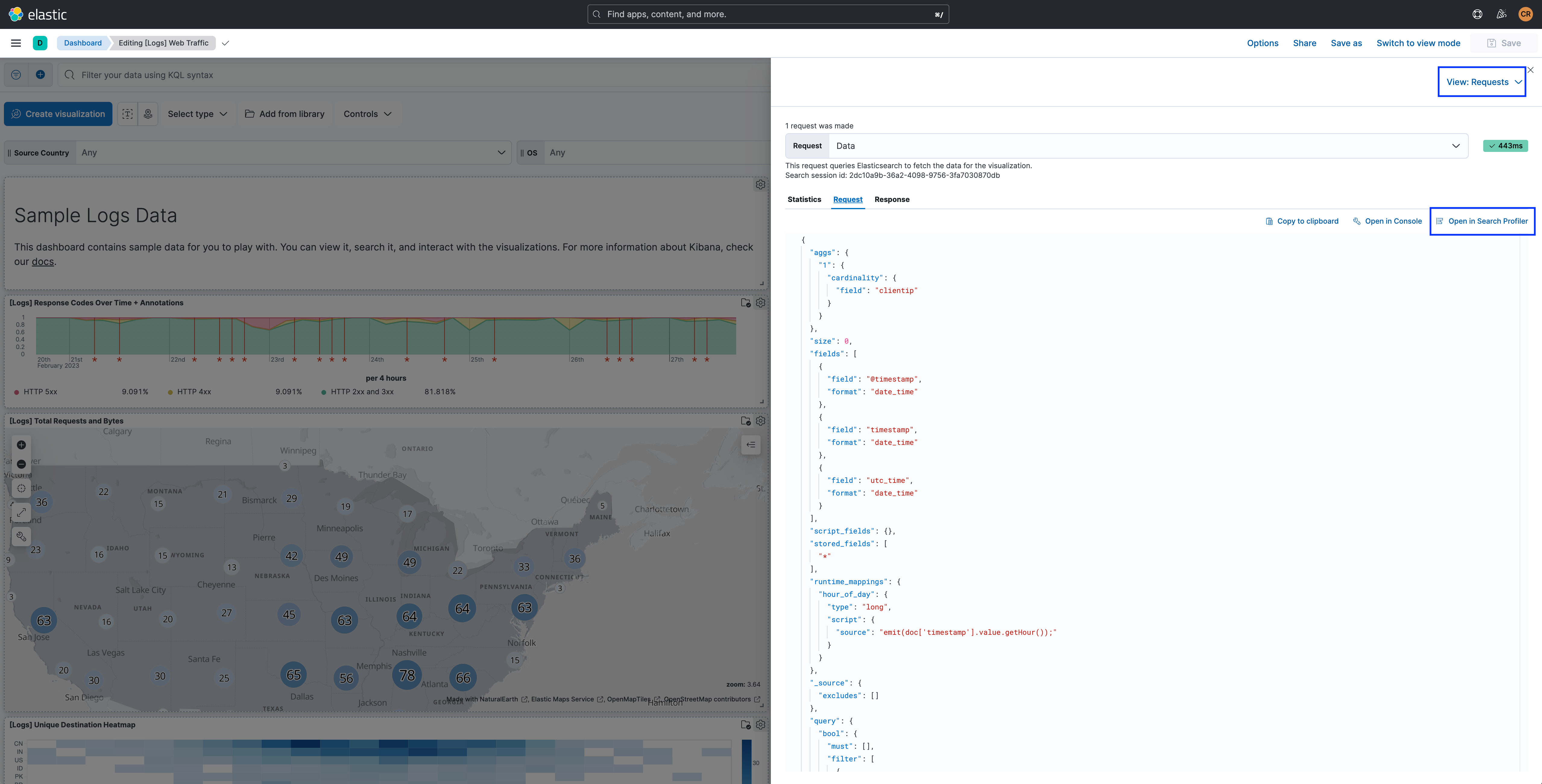Click Add from library
The image size is (1542, 784).
pyautogui.click(x=284, y=114)
